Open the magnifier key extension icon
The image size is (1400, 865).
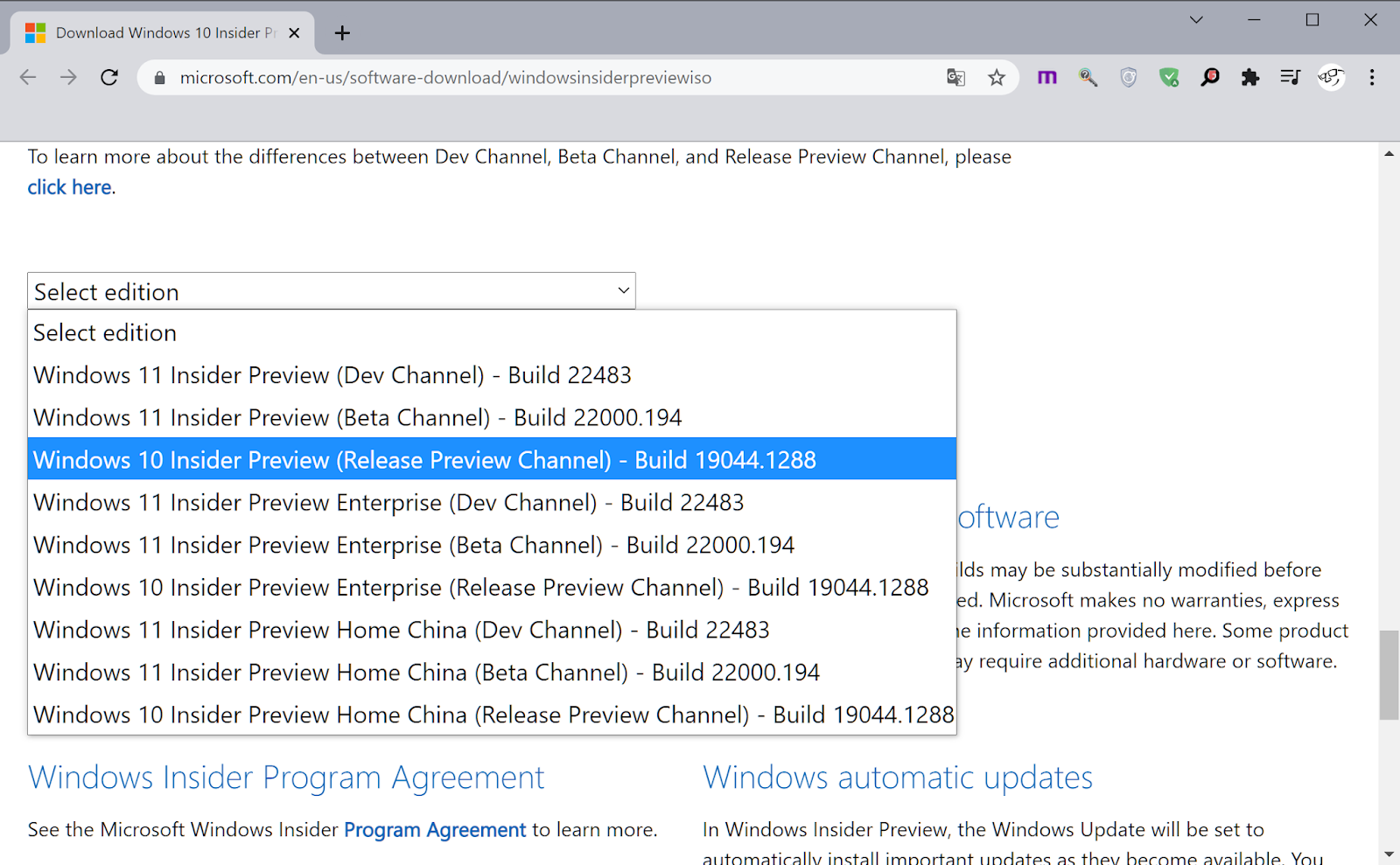[x=1088, y=78]
